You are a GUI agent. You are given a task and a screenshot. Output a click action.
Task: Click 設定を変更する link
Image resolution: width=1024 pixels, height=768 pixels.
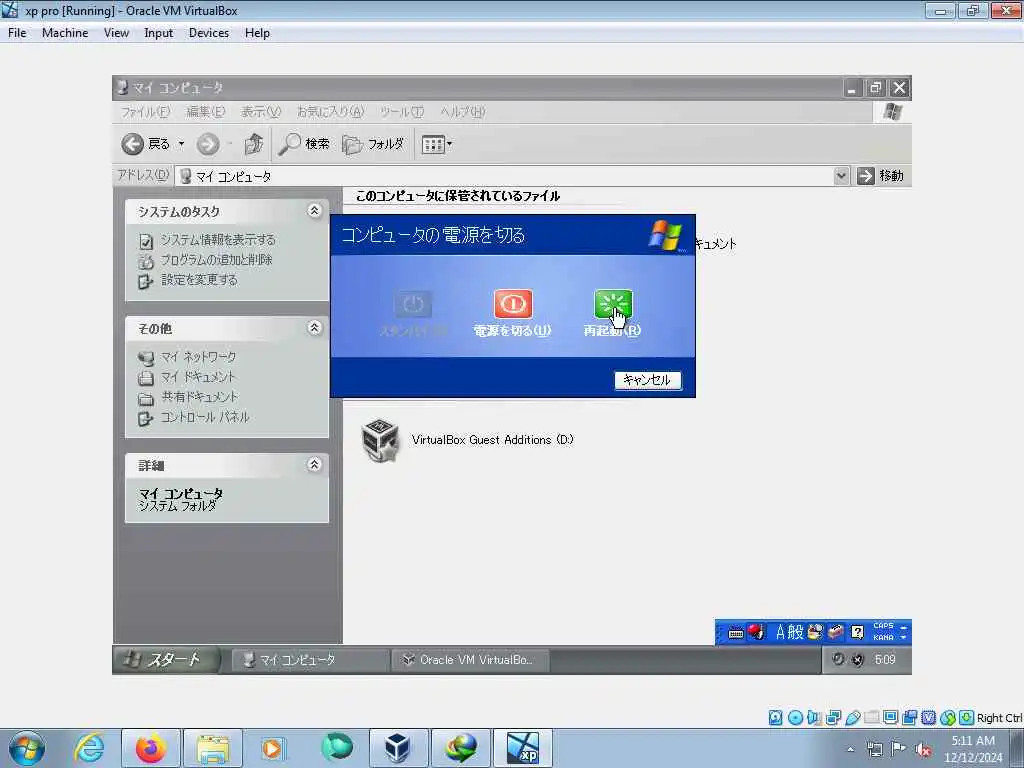coord(199,280)
